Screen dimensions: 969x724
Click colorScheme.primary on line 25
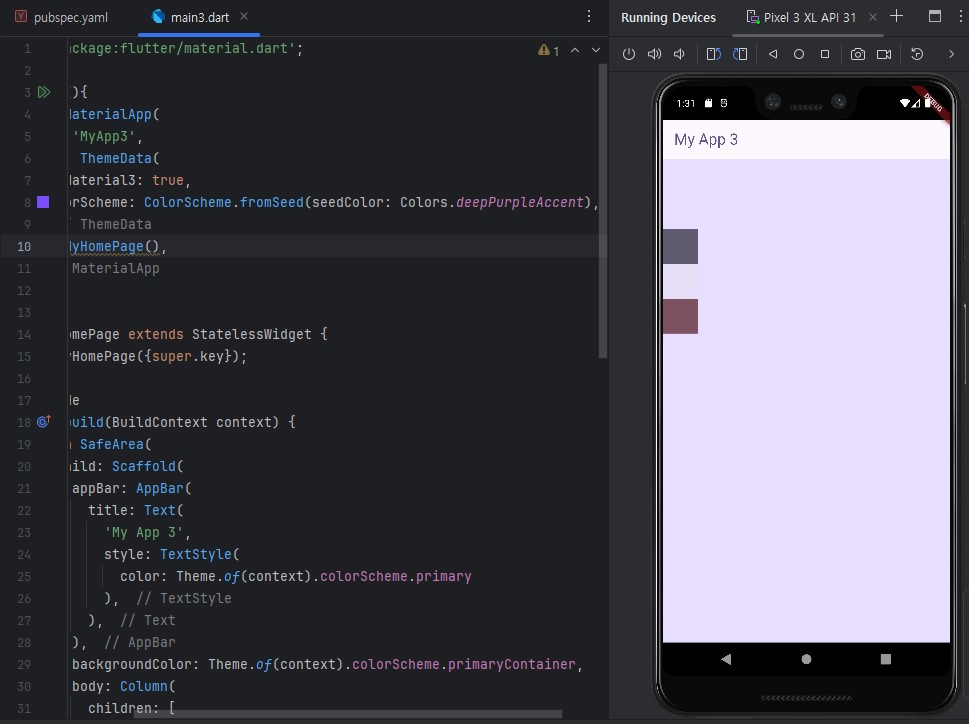click(x=396, y=576)
